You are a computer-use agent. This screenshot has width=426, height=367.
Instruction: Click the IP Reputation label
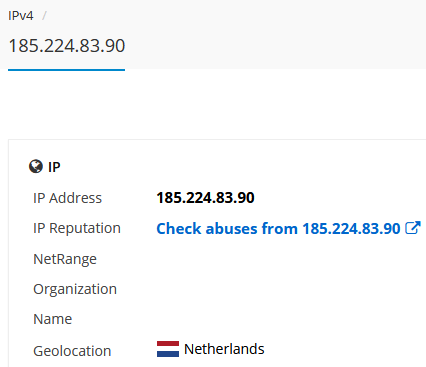pyautogui.click(x=77, y=228)
